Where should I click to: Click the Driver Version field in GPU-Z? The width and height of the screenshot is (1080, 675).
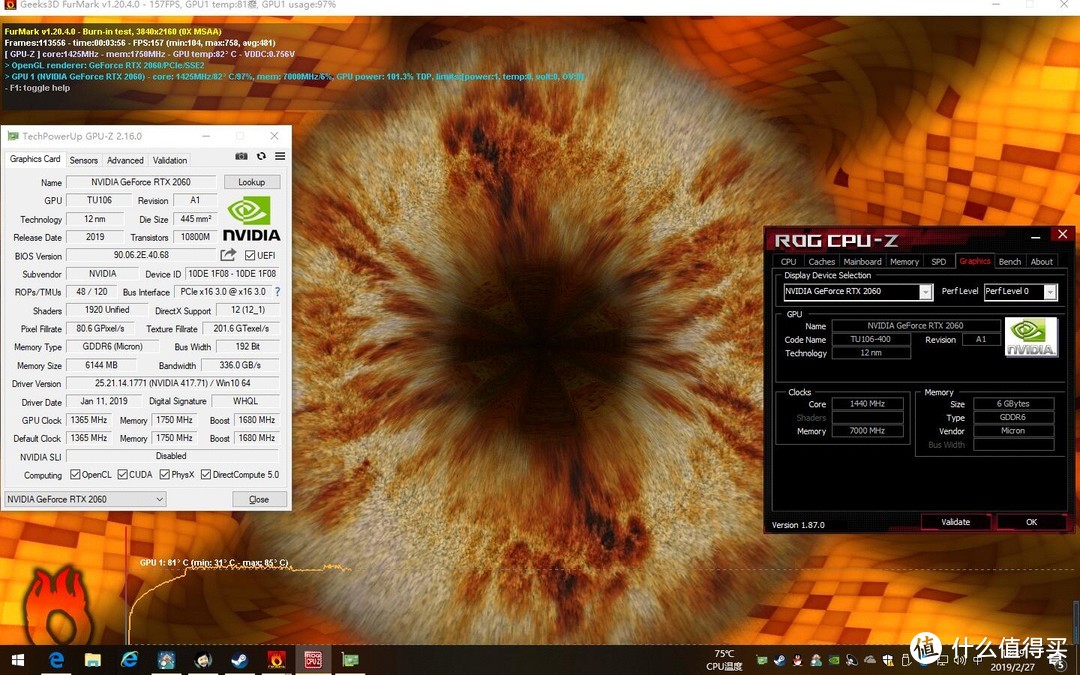173,384
